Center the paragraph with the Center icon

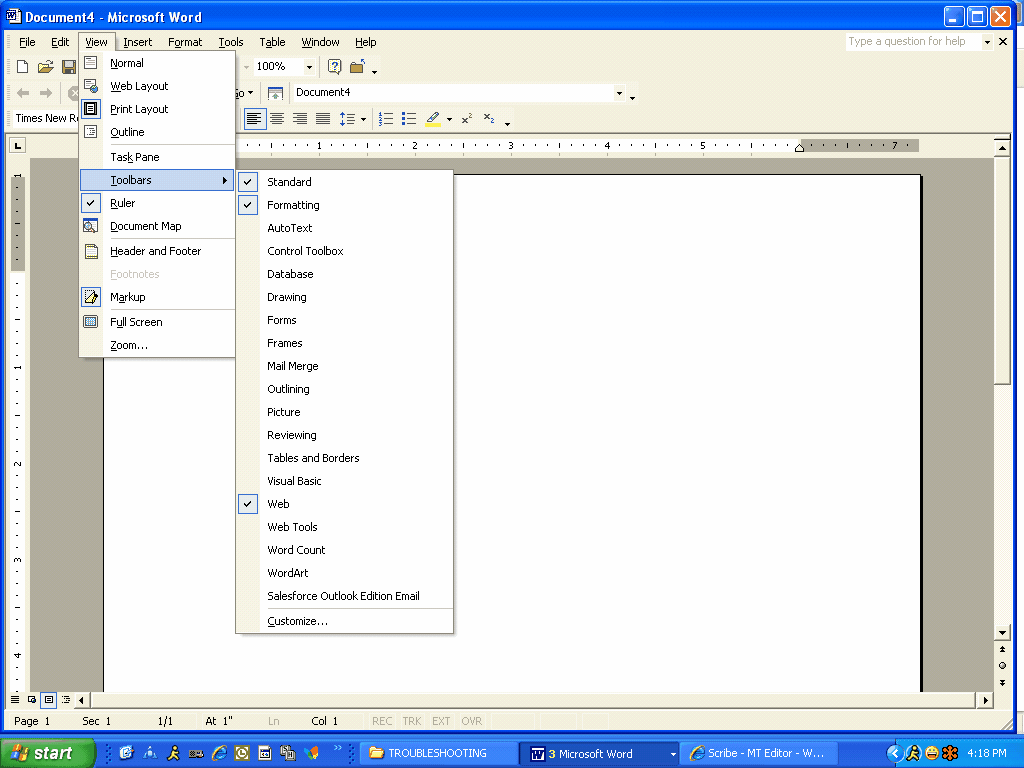point(277,119)
